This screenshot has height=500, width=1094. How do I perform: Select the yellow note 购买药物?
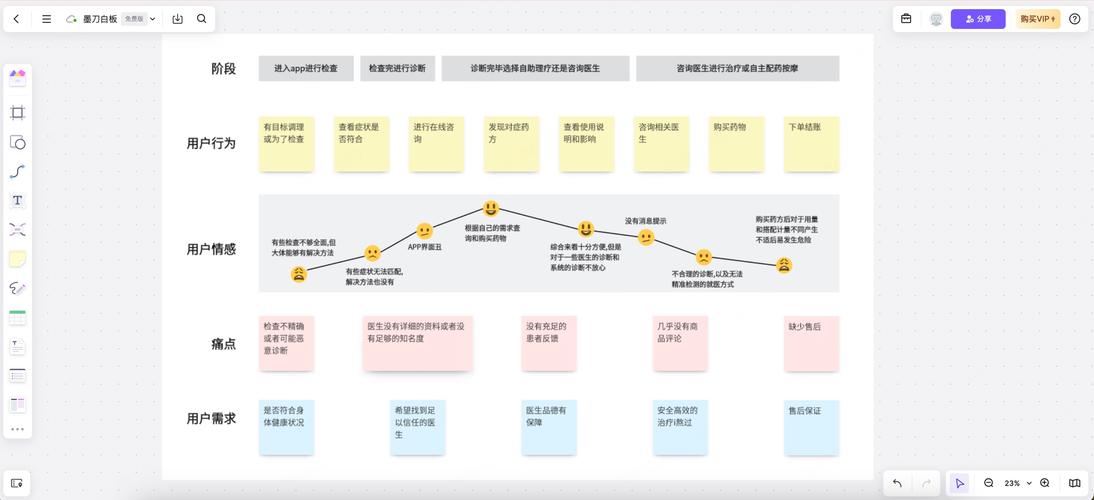pyautogui.click(x=737, y=144)
